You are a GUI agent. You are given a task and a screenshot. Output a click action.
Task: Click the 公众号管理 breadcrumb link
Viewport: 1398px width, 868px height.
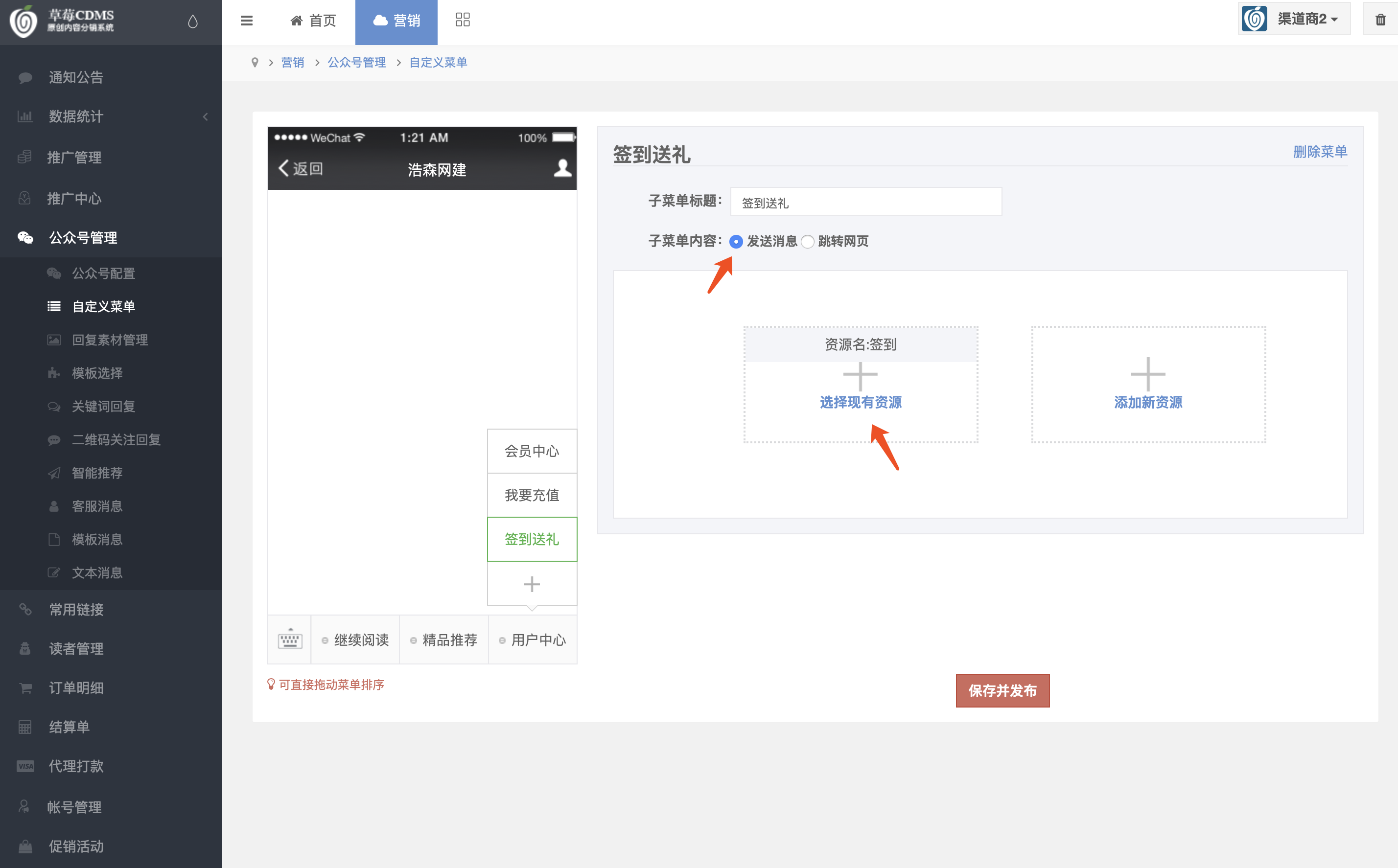(356, 63)
